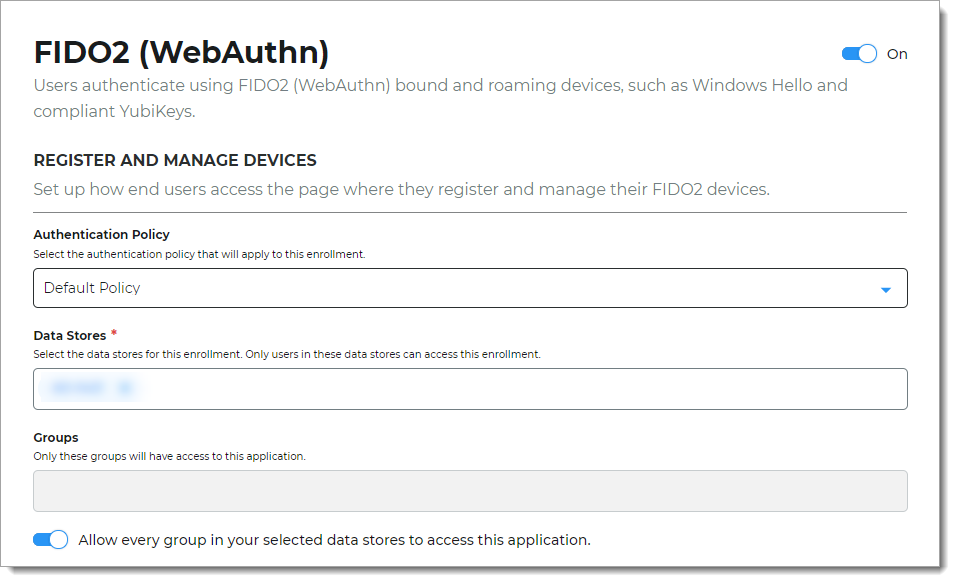Click the 'Select the authentication policy' help text

199,254
